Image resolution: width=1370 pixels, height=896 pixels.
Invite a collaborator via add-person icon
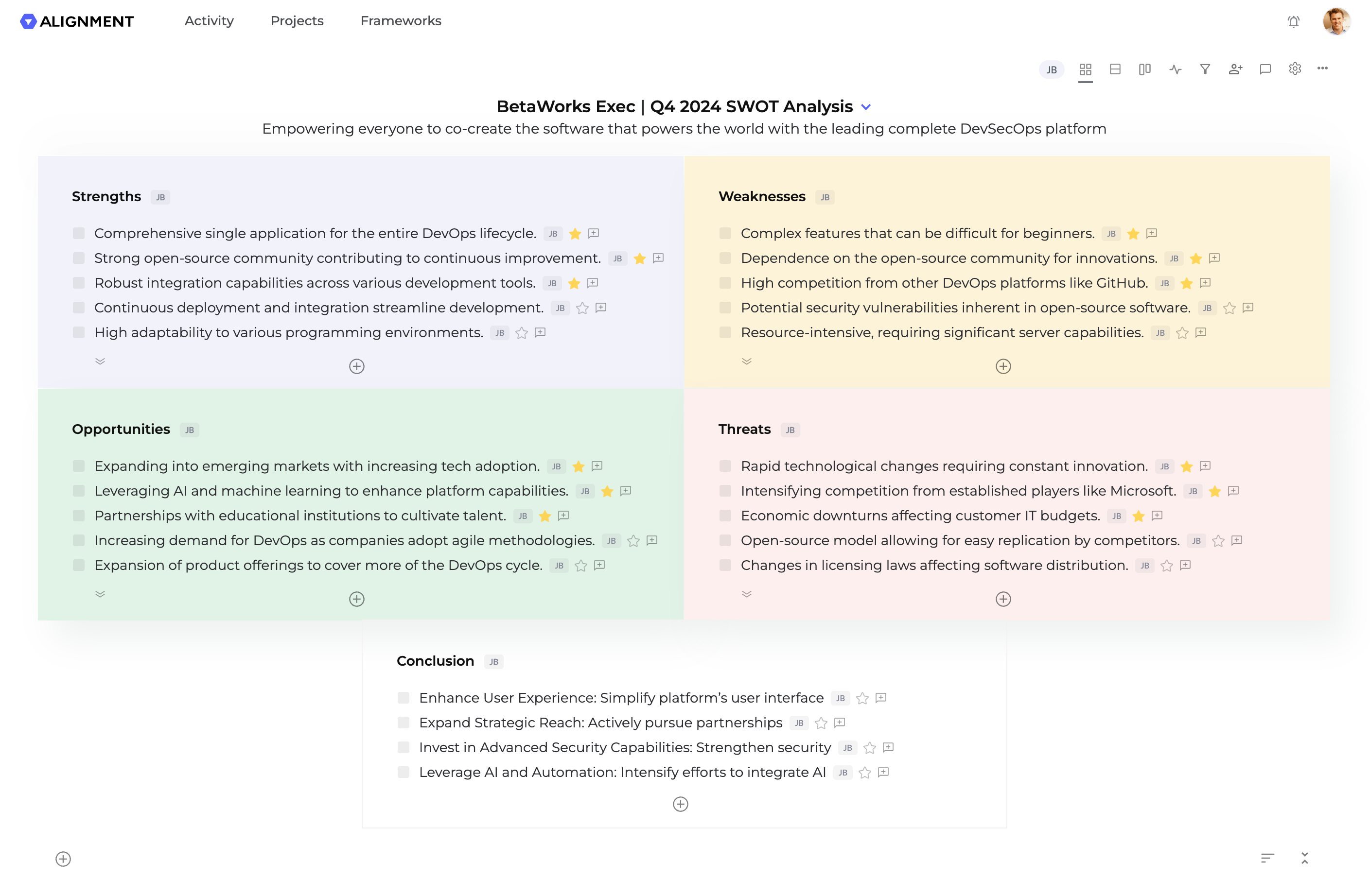[1235, 69]
